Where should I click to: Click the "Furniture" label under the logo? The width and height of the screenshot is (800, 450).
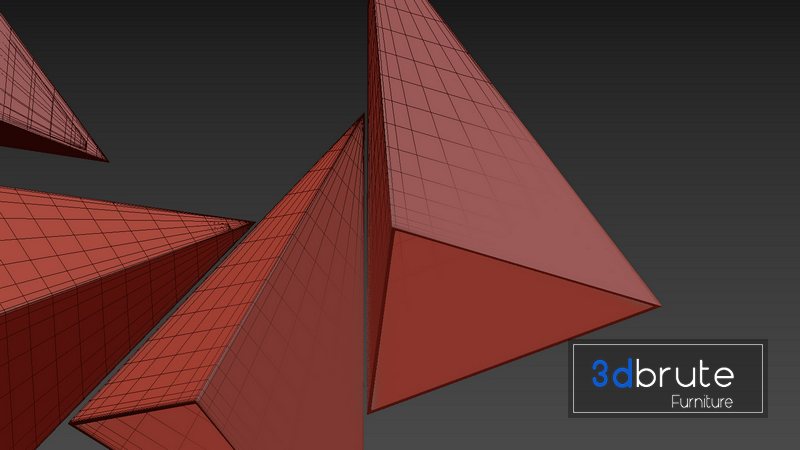click(x=702, y=402)
